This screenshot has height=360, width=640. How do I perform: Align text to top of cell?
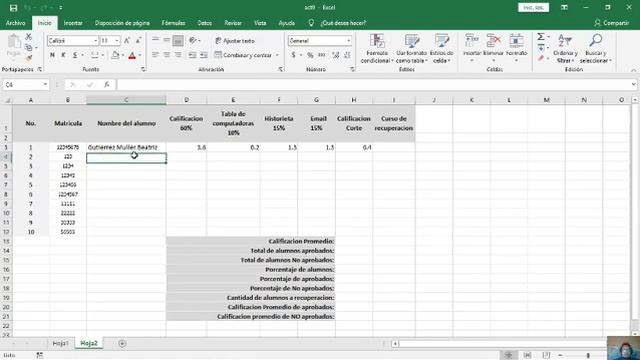(x=155, y=40)
